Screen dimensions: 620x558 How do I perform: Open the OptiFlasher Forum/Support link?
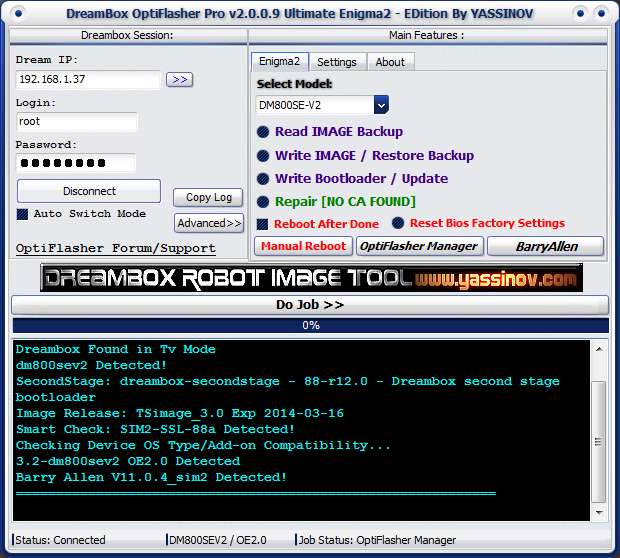tap(116, 248)
